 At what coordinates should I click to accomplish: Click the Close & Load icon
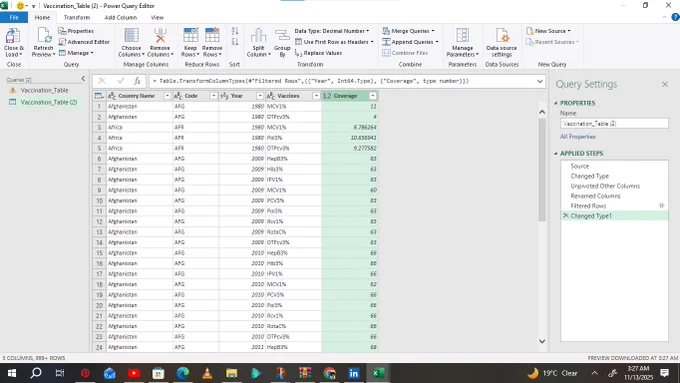coord(13,36)
